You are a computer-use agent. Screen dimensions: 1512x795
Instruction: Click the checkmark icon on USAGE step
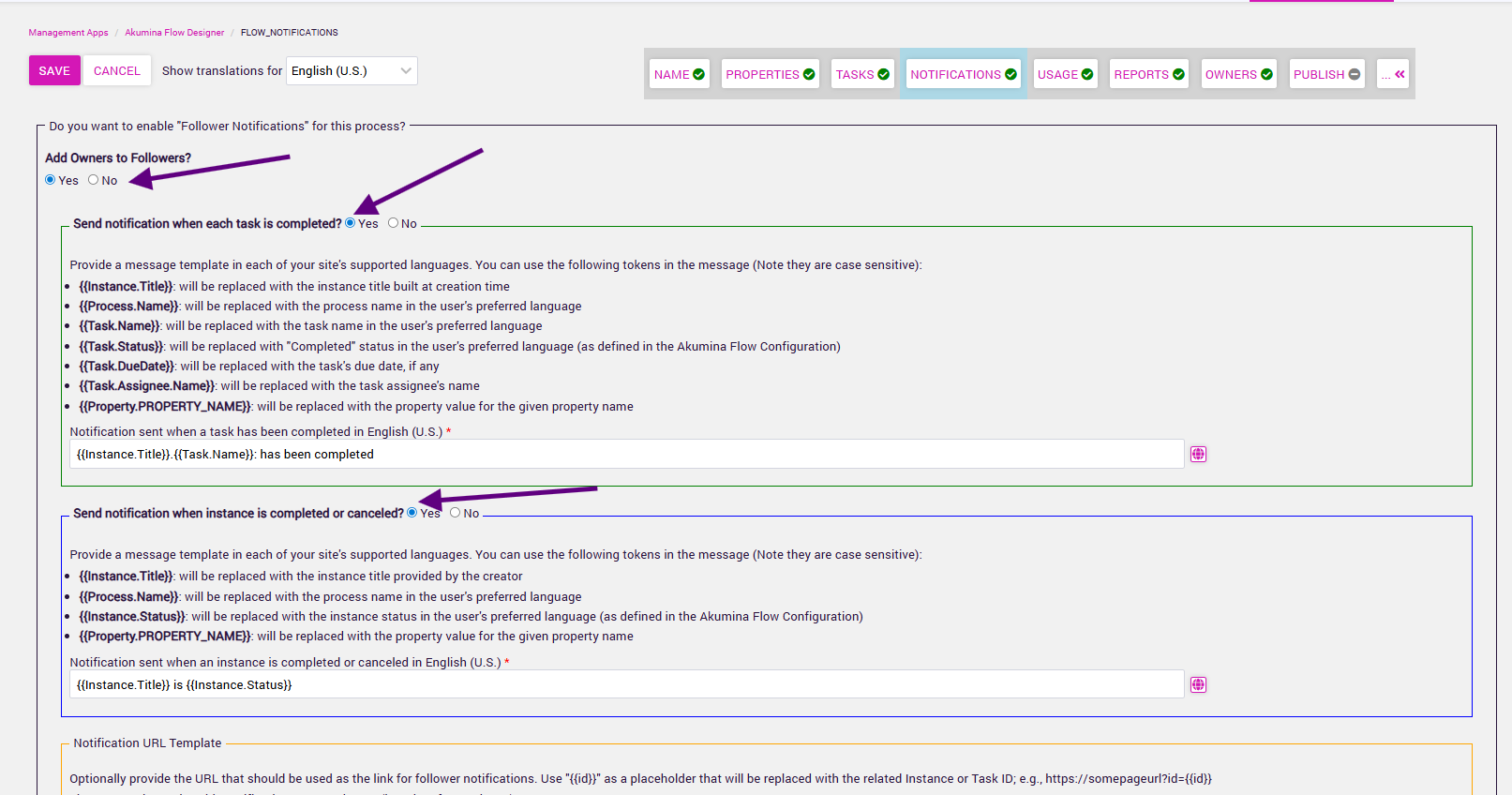1087,74
